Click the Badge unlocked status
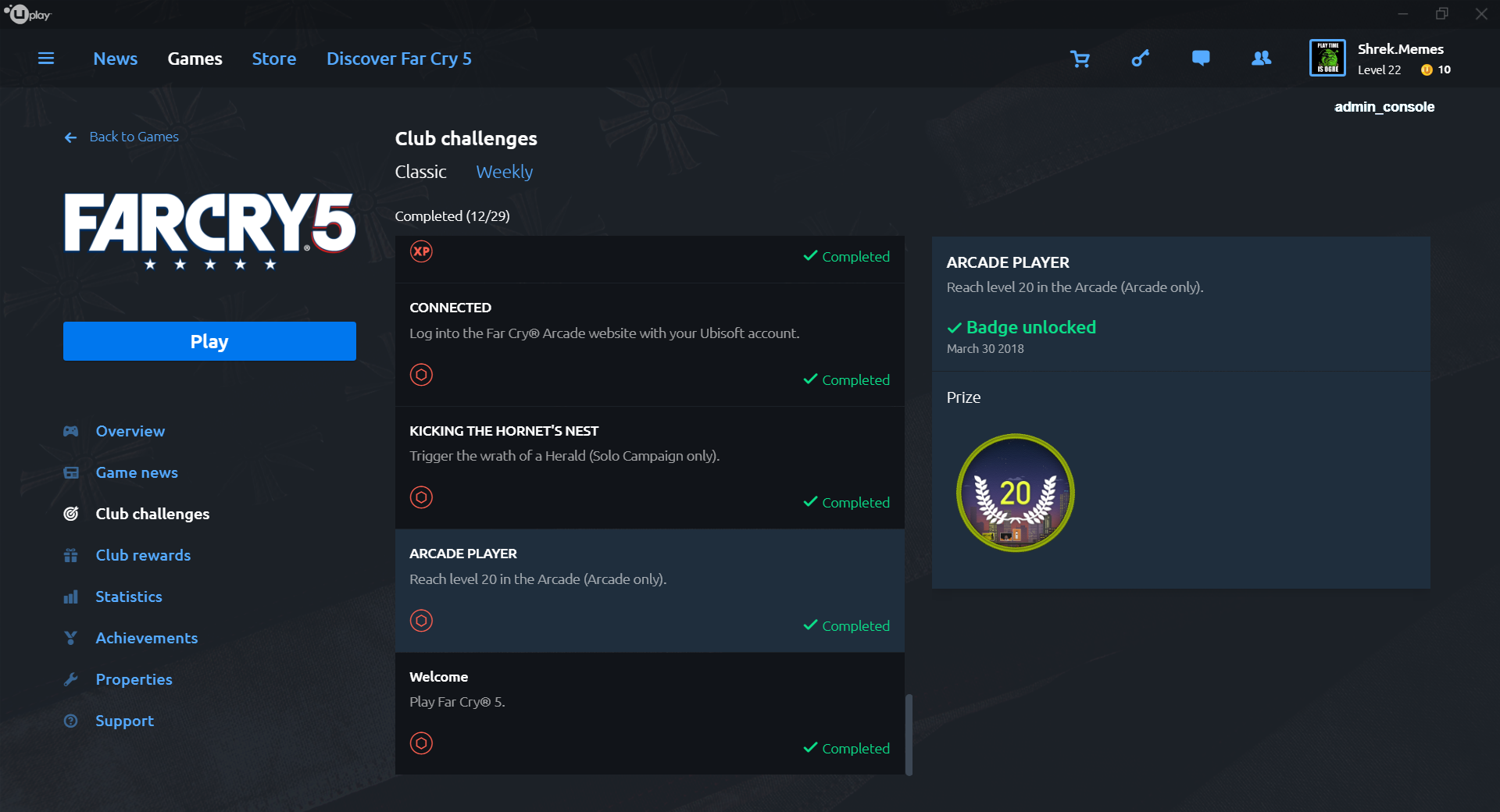The height and width of the screenshot is (812, 1500). tap(1022, 327)
